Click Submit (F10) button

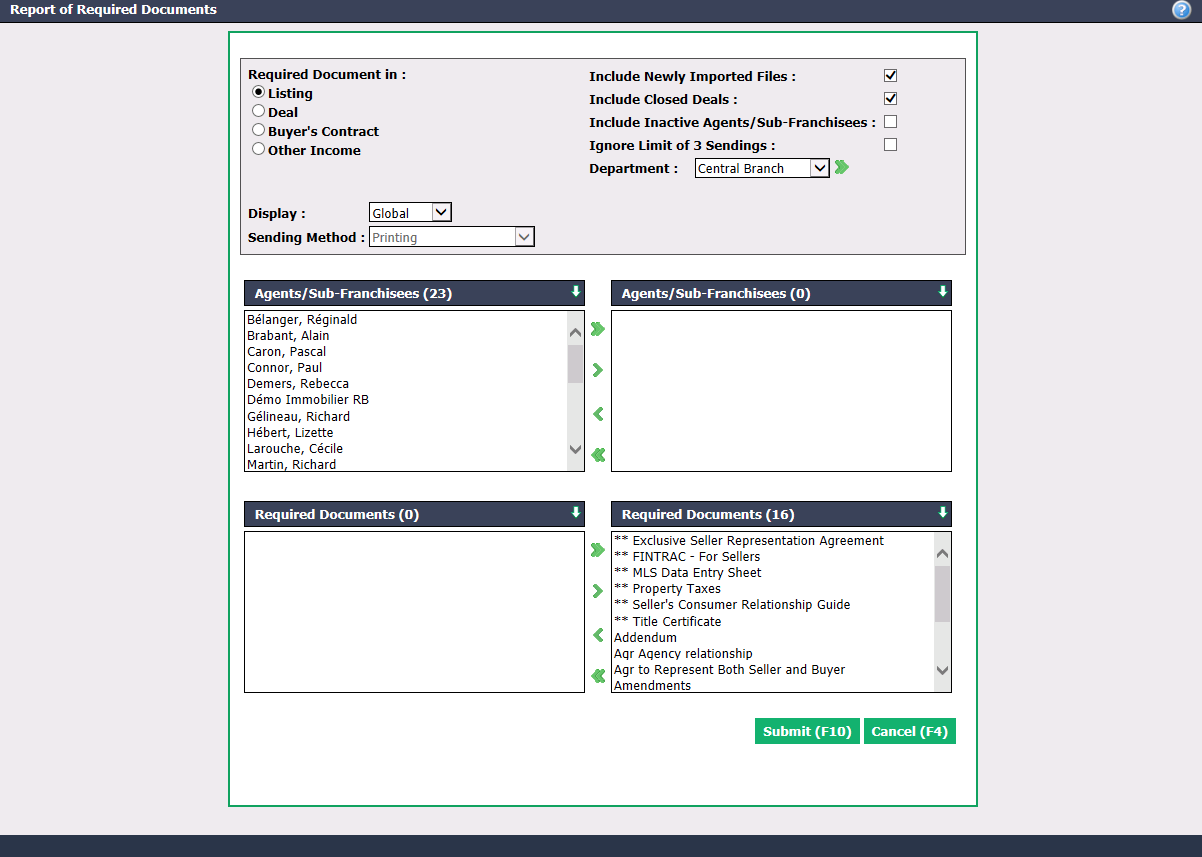point(807,731)
